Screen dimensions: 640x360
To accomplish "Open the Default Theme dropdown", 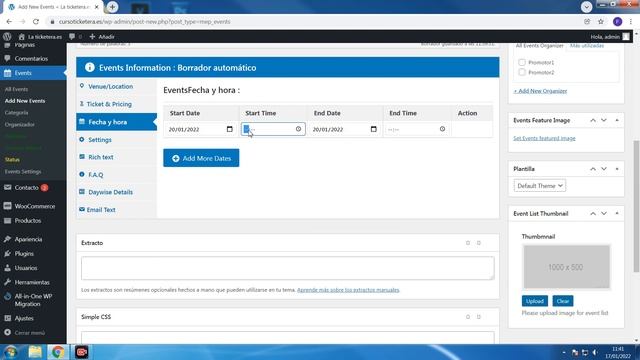I will tap(540, 186).
